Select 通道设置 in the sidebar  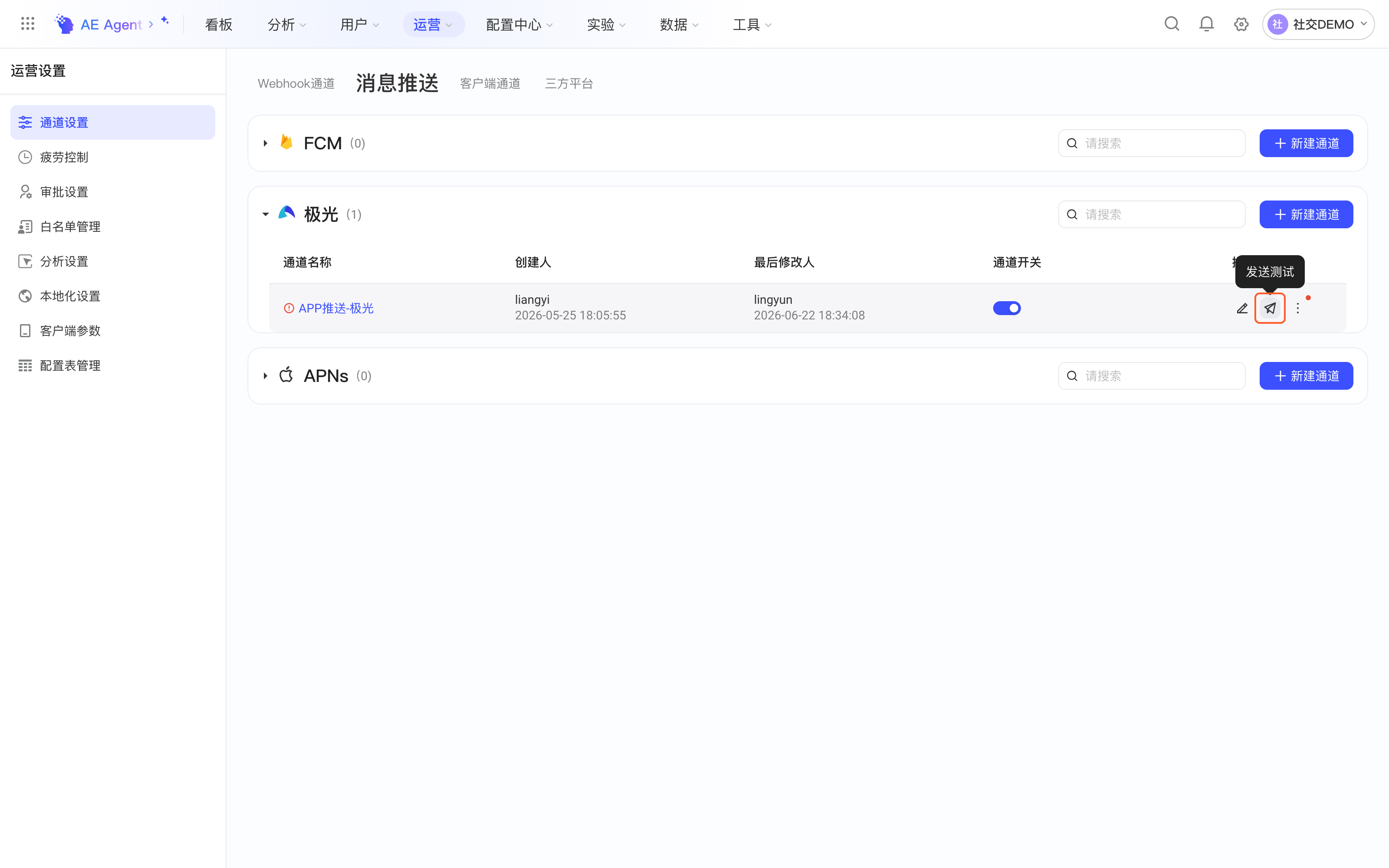tap(112, 122)
